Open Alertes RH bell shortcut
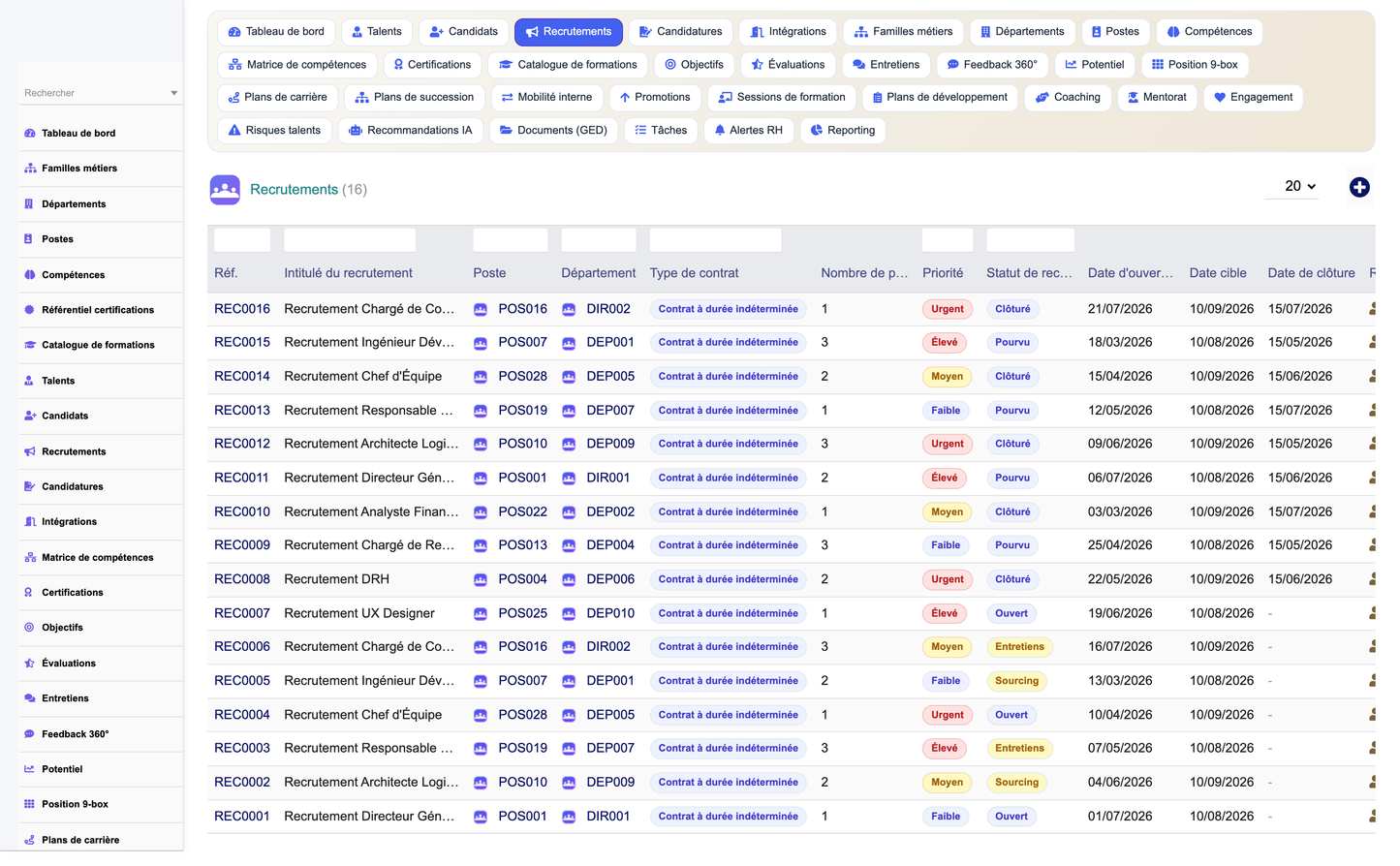The width and height of the screenshot is (1400, 866). (x=748, y=131)
